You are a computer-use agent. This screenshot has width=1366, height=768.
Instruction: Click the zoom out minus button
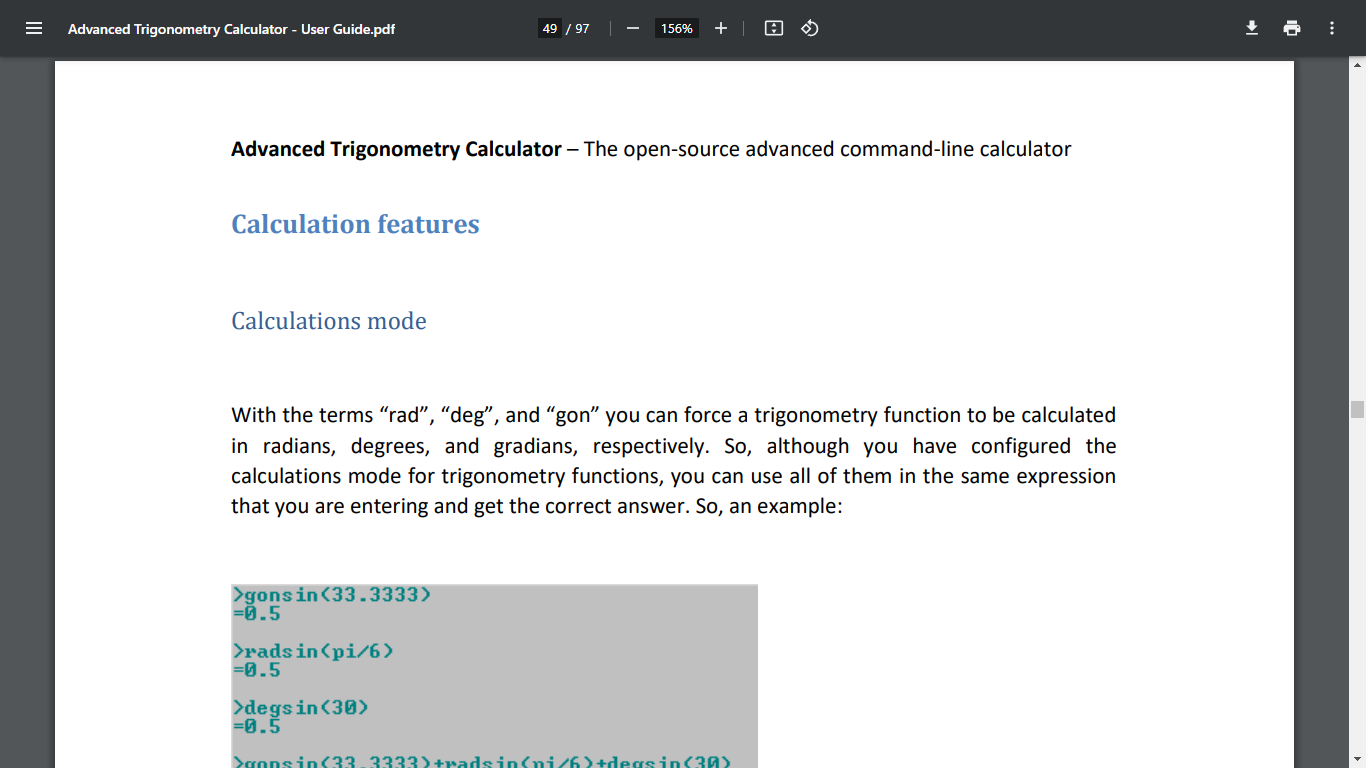point(632,28)
